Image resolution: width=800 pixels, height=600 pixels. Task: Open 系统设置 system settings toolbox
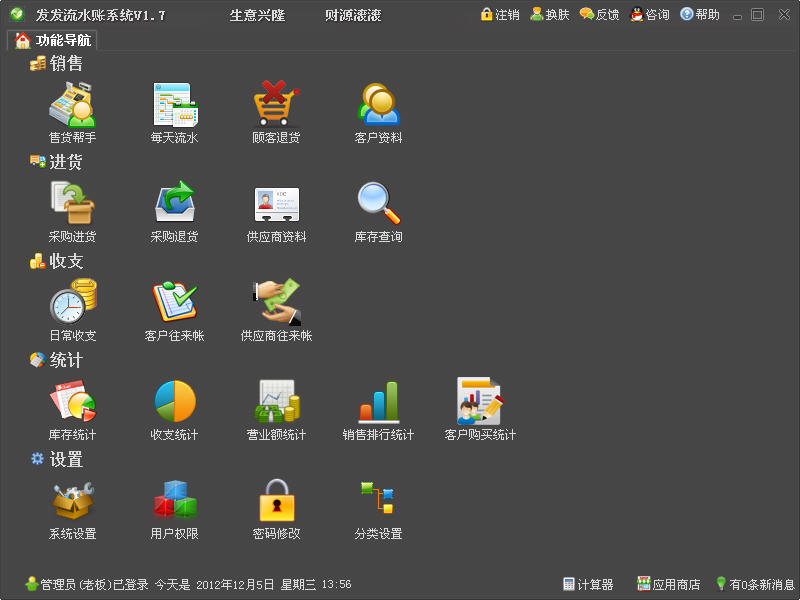(72, 509)
